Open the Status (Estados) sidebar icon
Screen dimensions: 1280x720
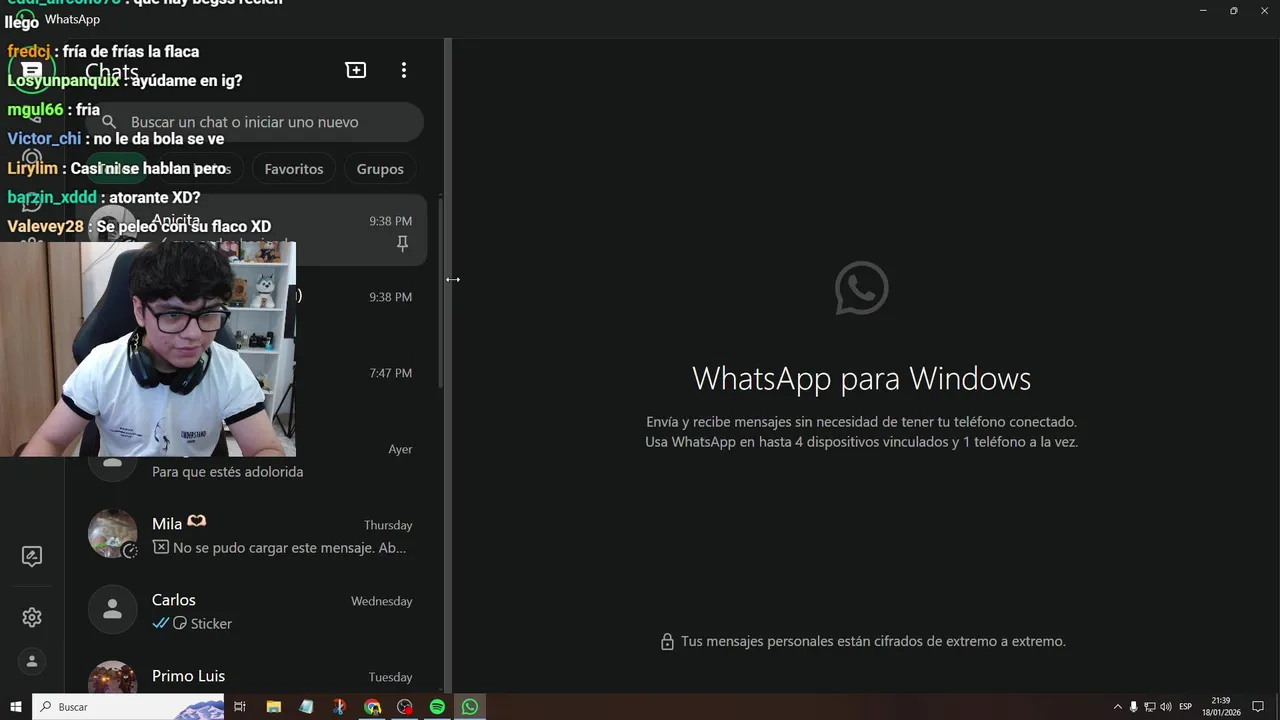32,158
